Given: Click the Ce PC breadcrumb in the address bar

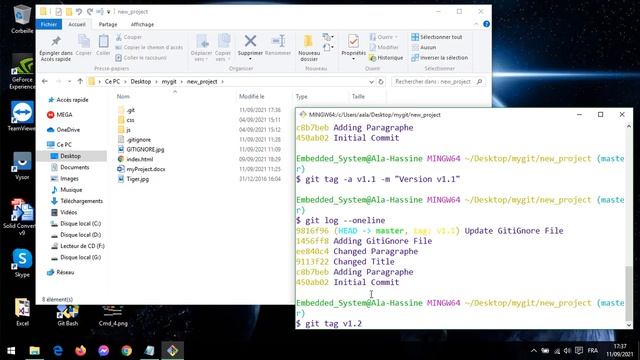Looking at the screenshot, I should pyautogui.click(x=112, y=82).
